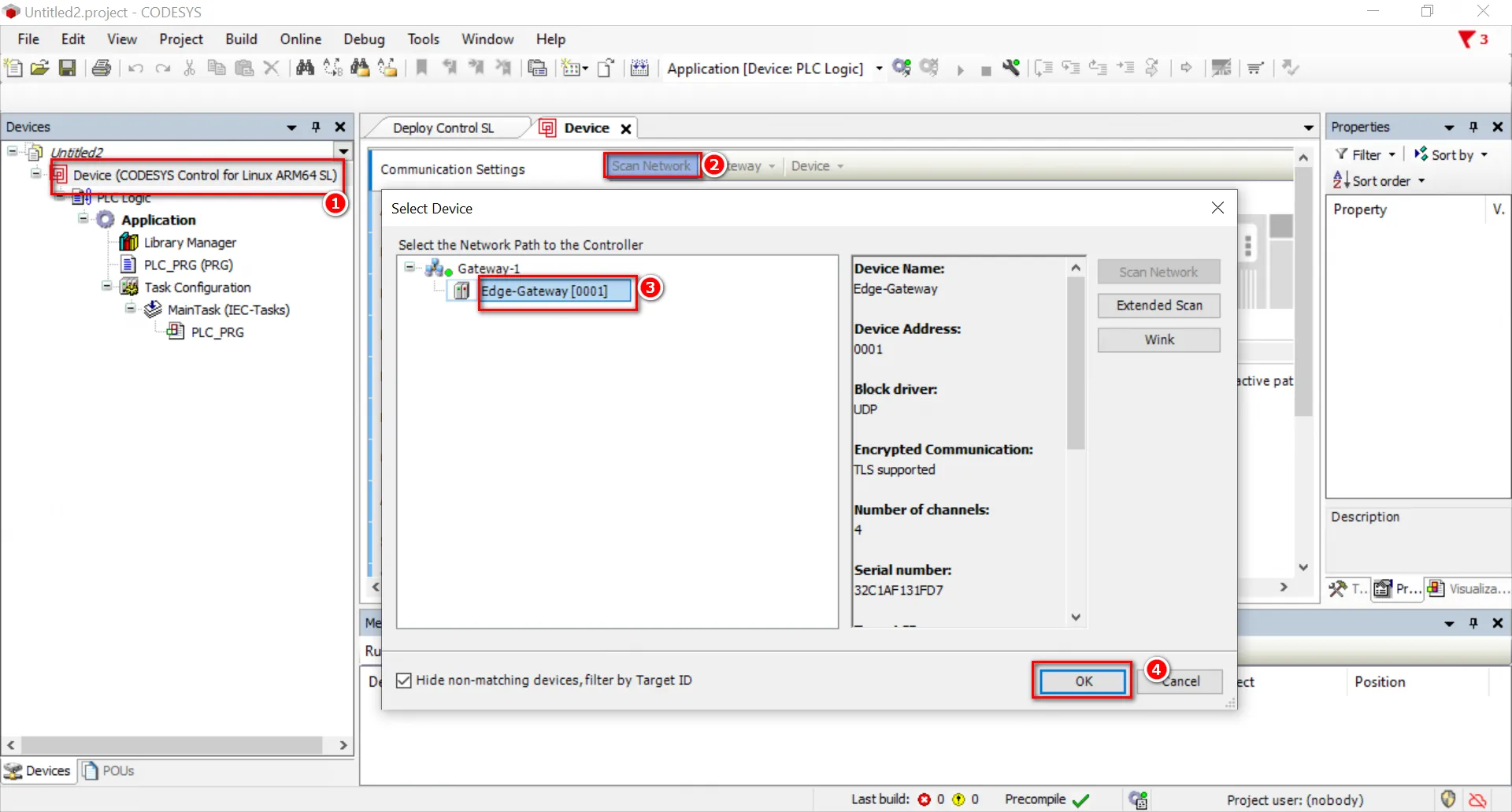Click the notifications flag icon
This screenshot has height=812, width=1512.
tap(1466, 39)
